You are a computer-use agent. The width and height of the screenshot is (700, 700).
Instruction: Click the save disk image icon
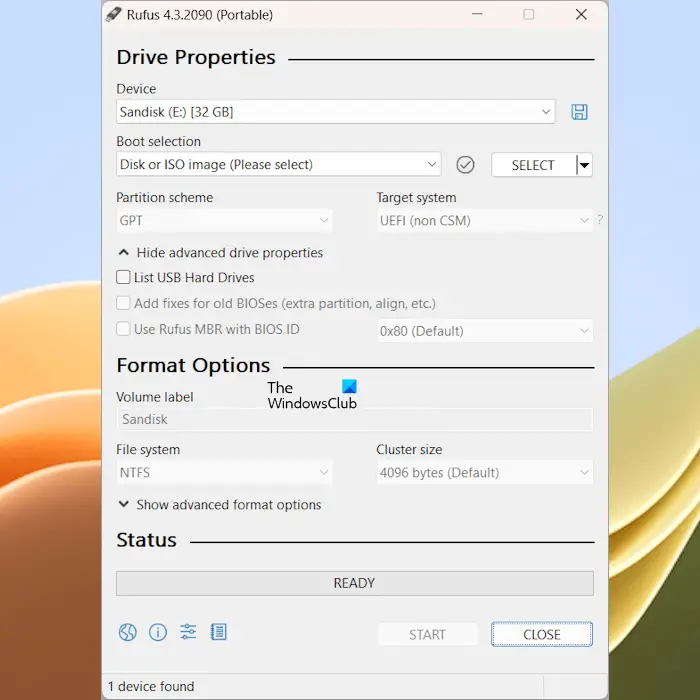(579, 112)
